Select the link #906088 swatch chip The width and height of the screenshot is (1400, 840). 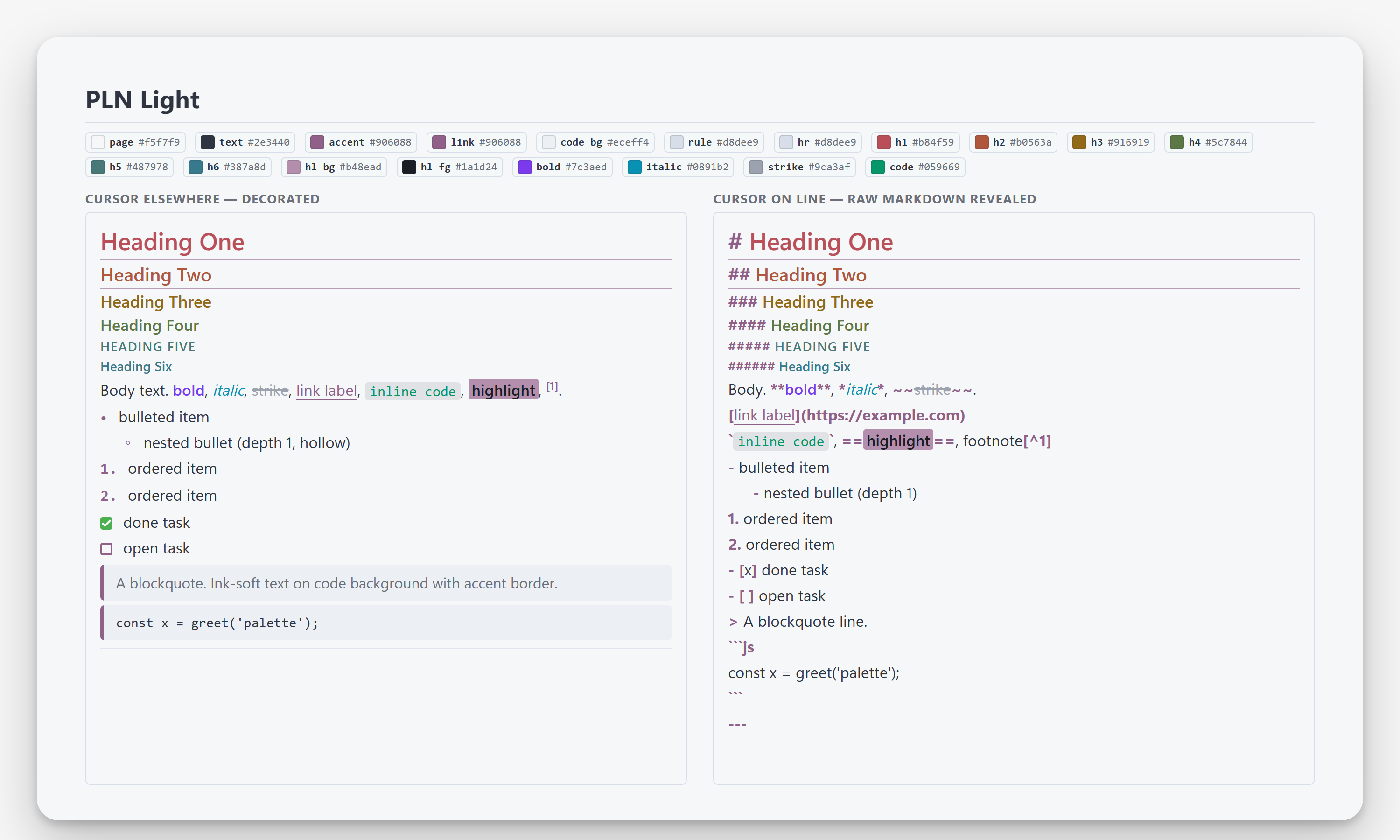pyautogui.click(x=476, y=142)
